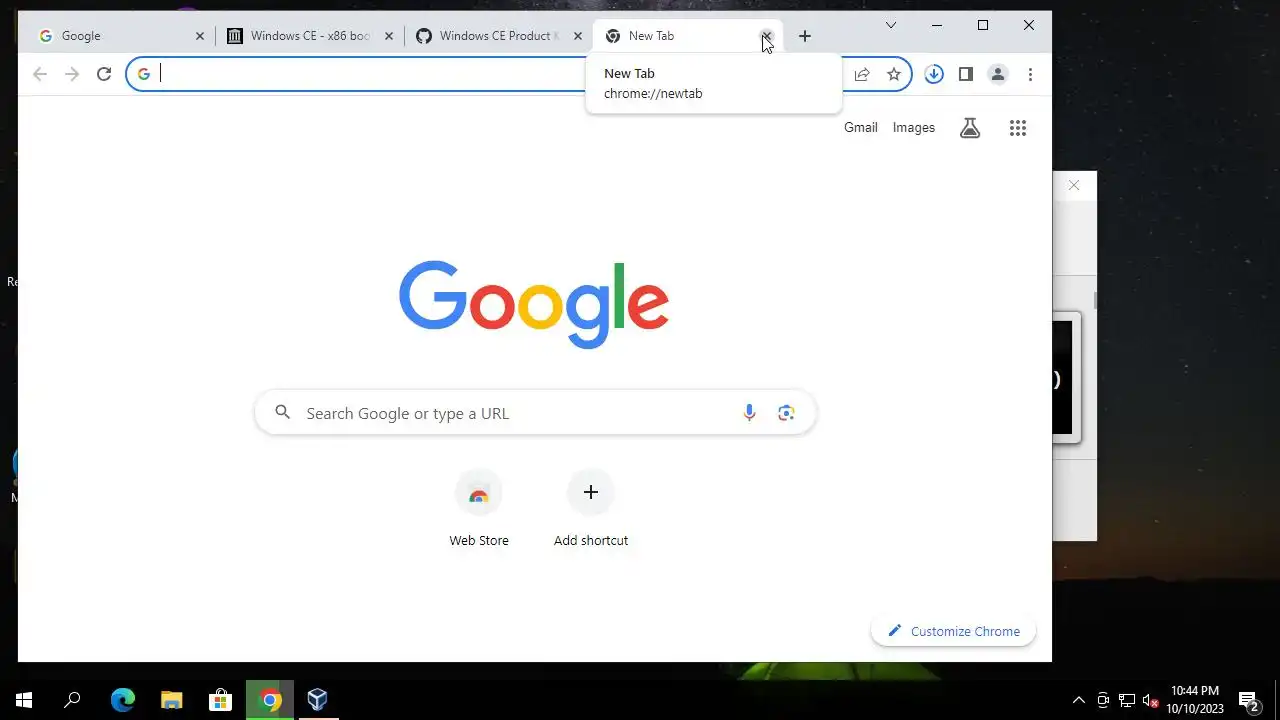Open Search Labs flask icon
Screen dimensions: 1280x720
click(x=970, y=128)
